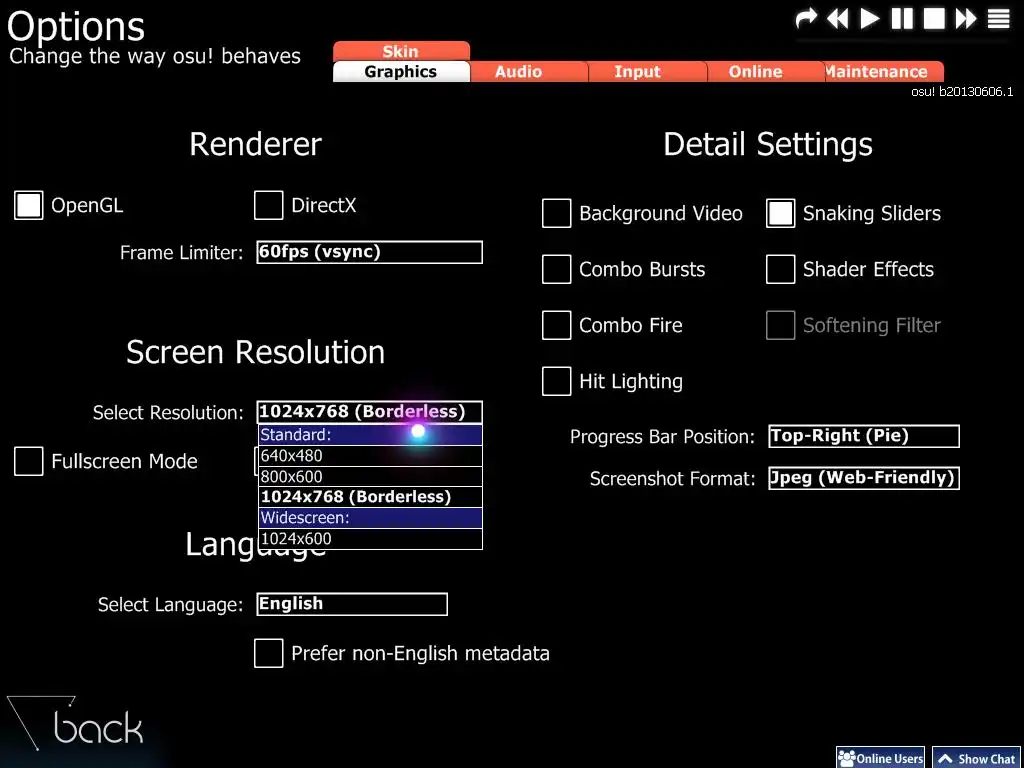Enable Combo Fire checkbox
The width and height of the screenshot is (1024, 768).
pyautogui.click(x=556, y=325)
